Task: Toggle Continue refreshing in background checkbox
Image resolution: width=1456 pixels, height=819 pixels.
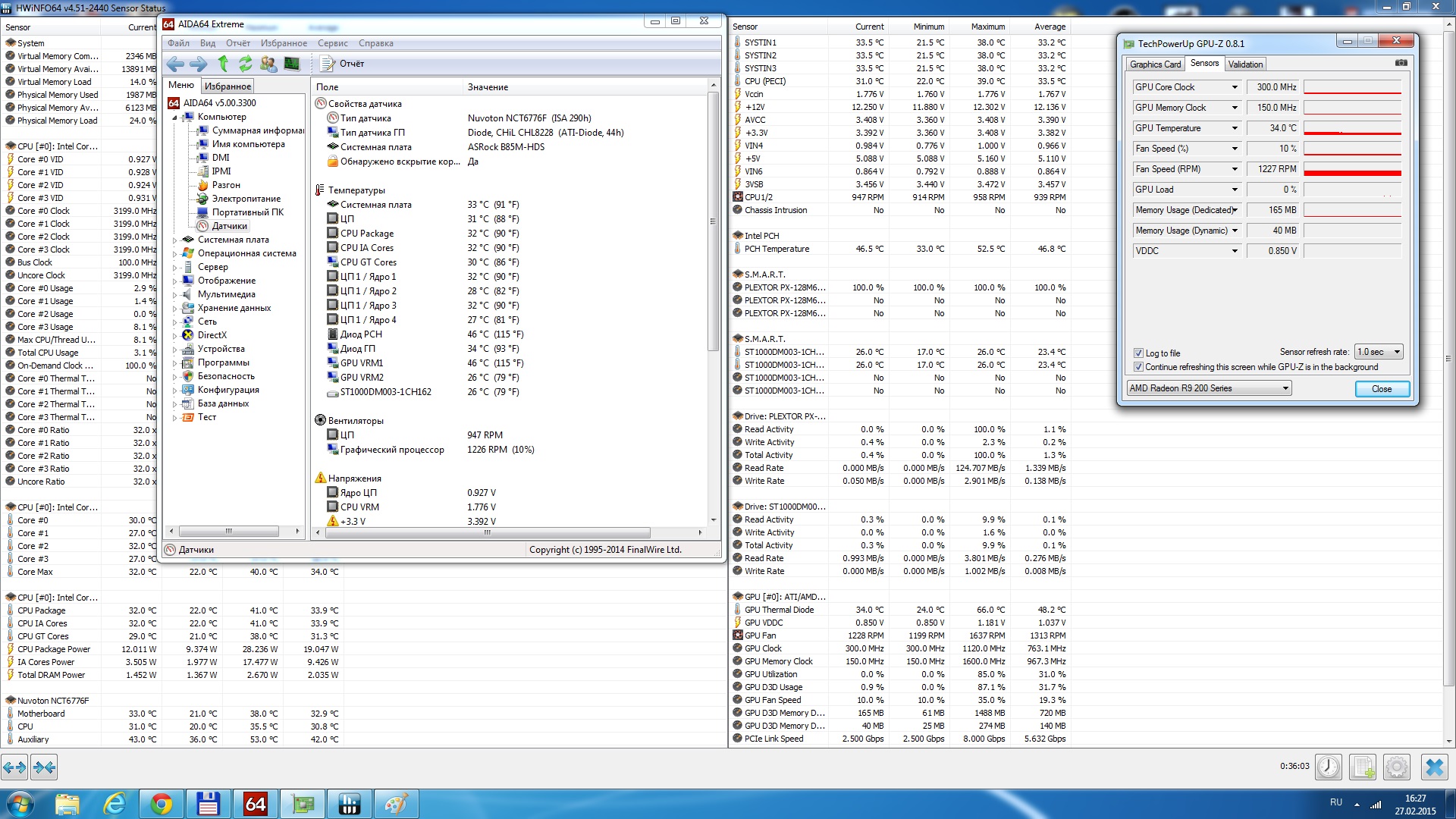Action: click(1138, 367)
